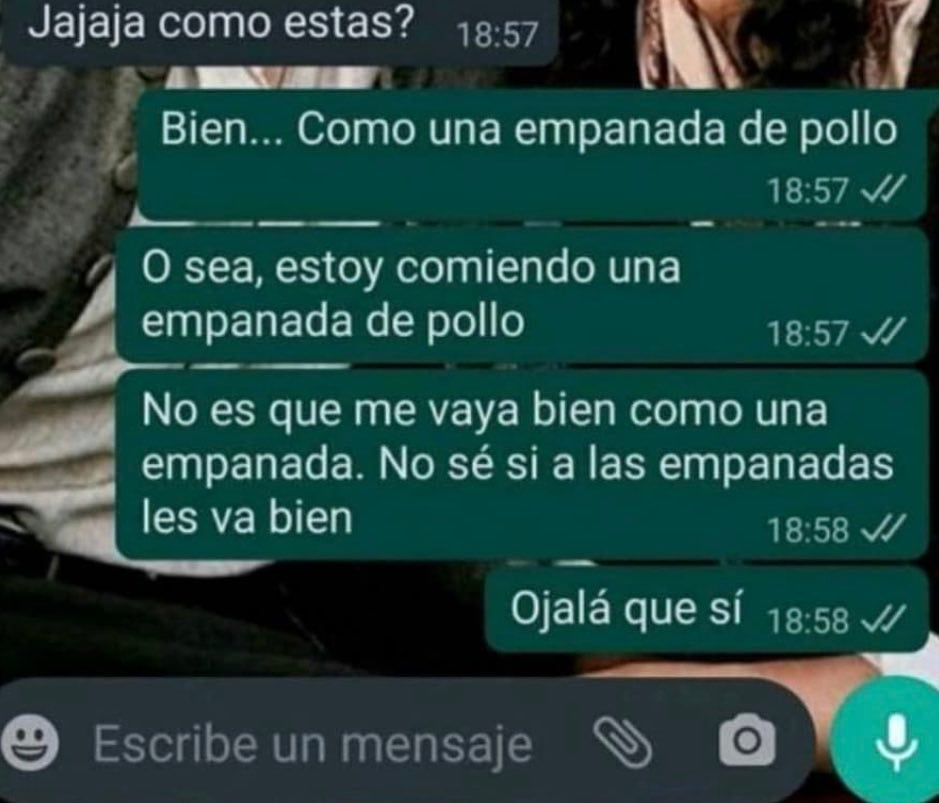Open the camera icon in message bar
This screenshot has width=939, height=803.
click(x=747, y=740)
